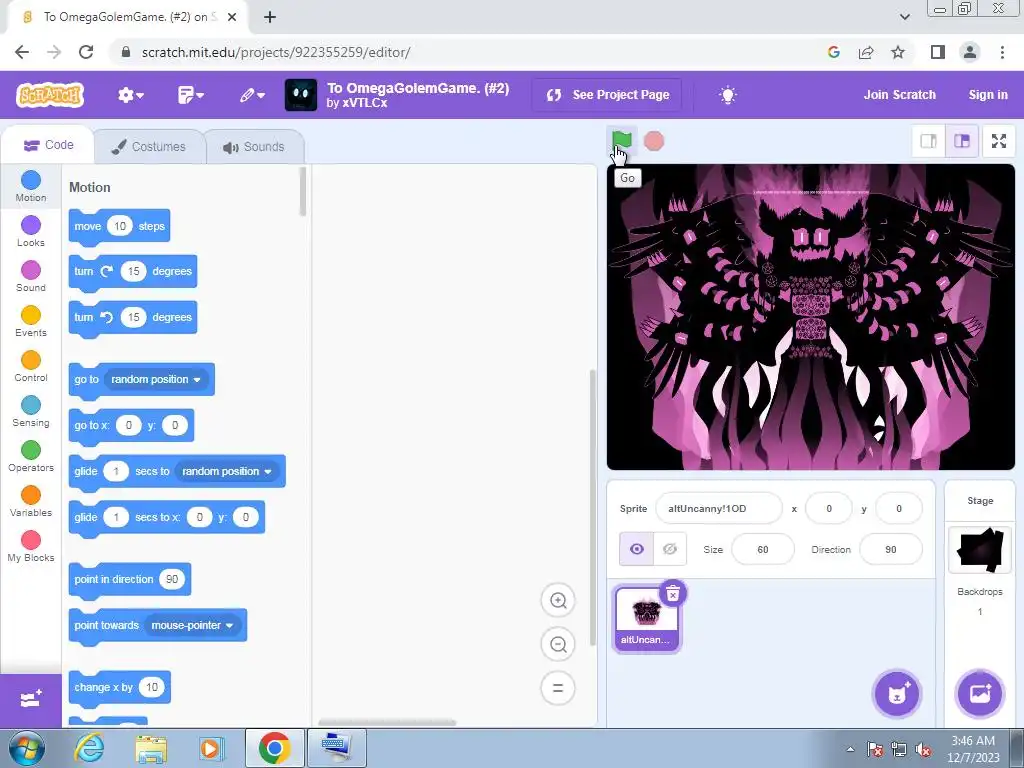Select the Looks block category
The image size is (1024, 768).
pos(31,231)
